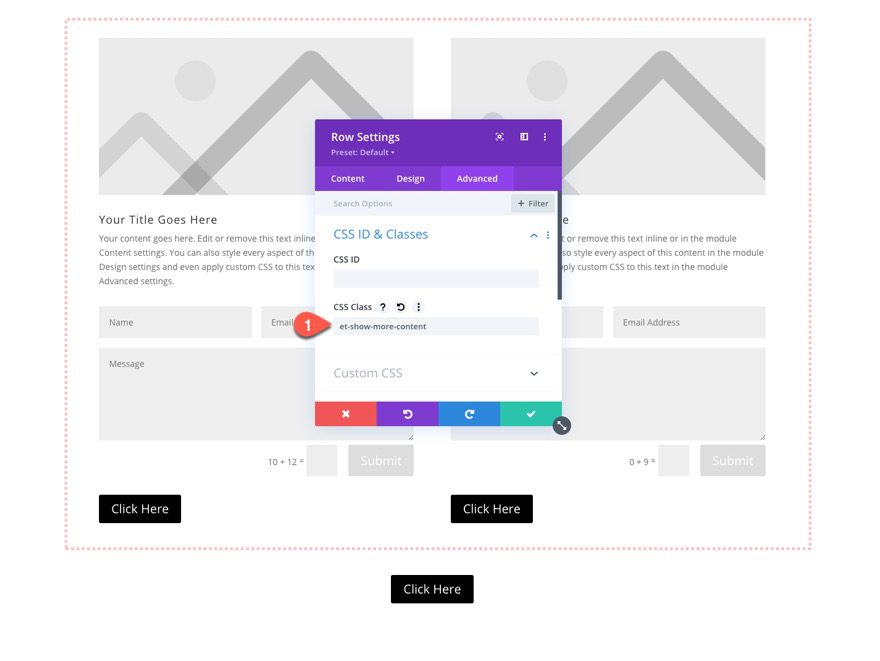The width and height of the screenshot is (880, 661).
Task: Open the Preset: Default dropdown
Action: coord(361,152)
